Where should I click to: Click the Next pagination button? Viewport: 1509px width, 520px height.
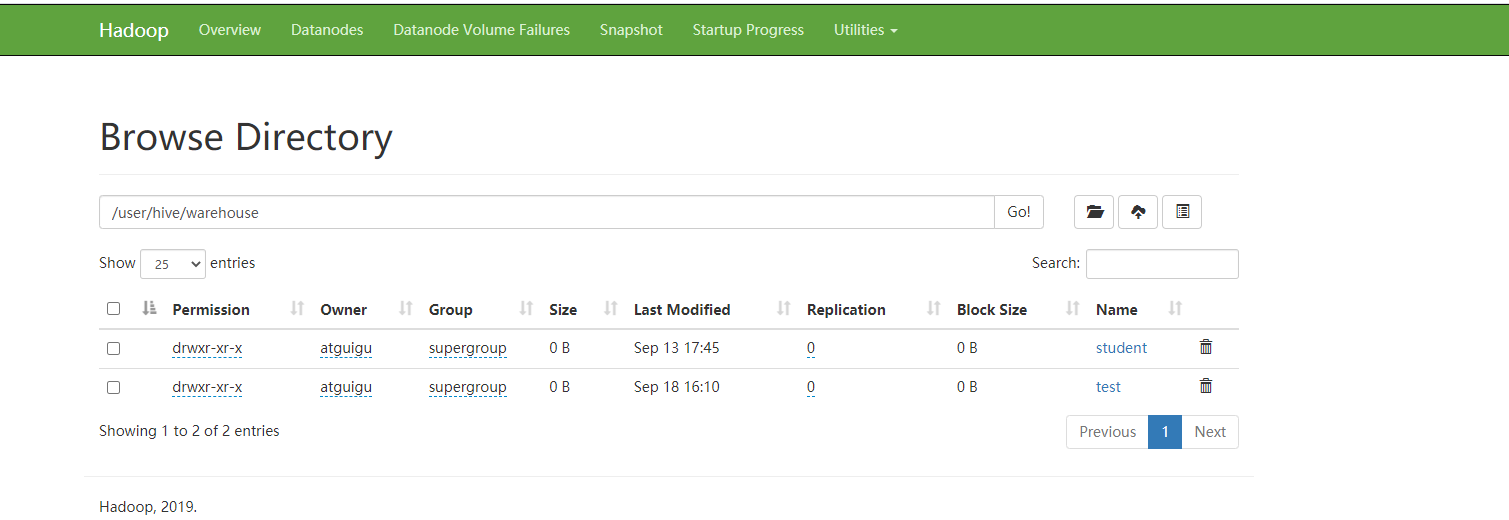pyautogui.click(x=1209, y=432)
